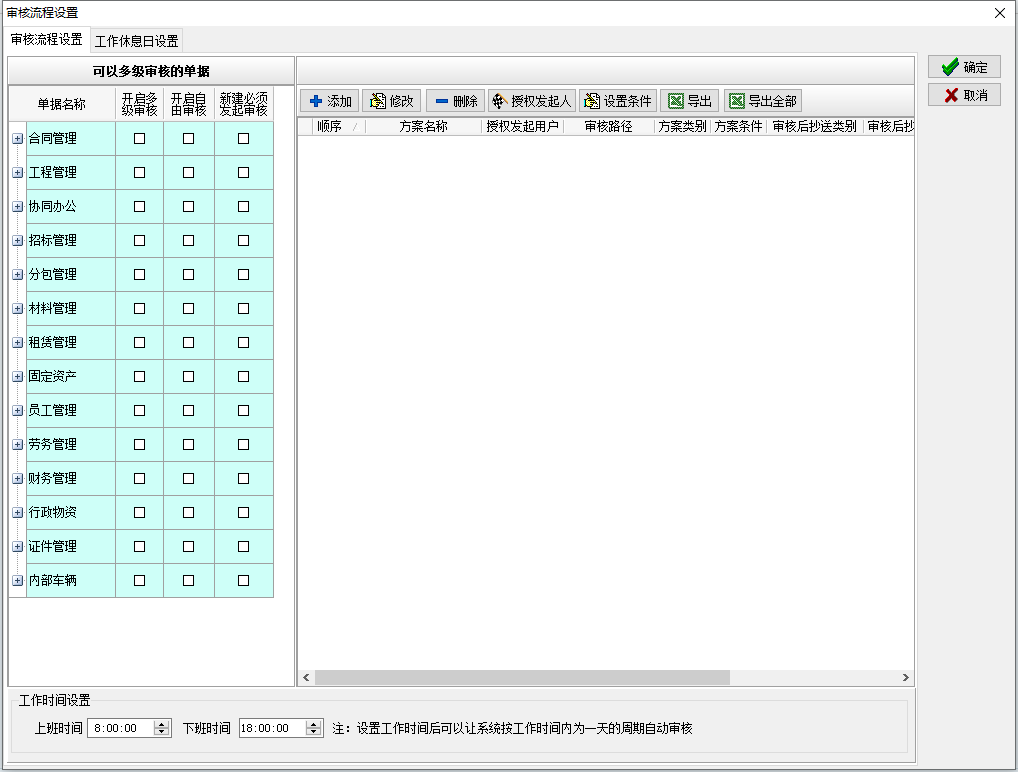The width and height of the screenshot is (1018, 772).
Task: Select the 审核流程设置 tab
Action: click(x=47, y=40)
